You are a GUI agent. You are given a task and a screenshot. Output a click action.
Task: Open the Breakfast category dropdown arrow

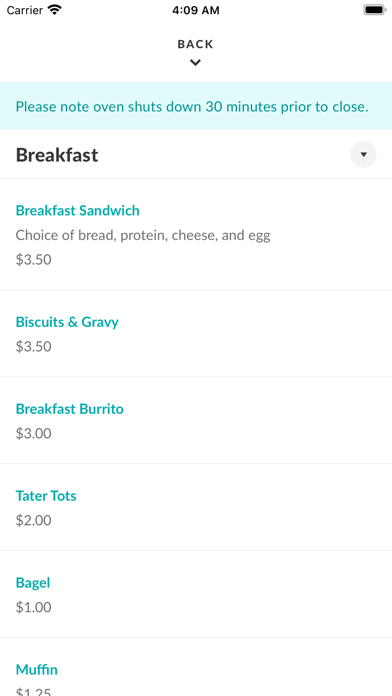coord(363,155)
